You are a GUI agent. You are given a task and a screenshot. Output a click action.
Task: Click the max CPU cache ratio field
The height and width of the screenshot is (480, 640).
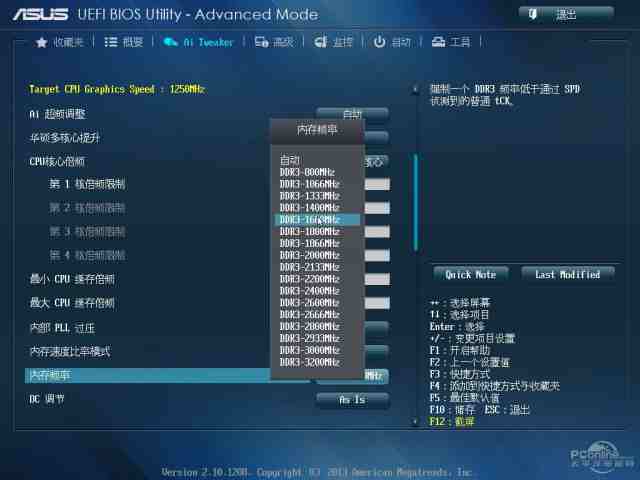377,303
